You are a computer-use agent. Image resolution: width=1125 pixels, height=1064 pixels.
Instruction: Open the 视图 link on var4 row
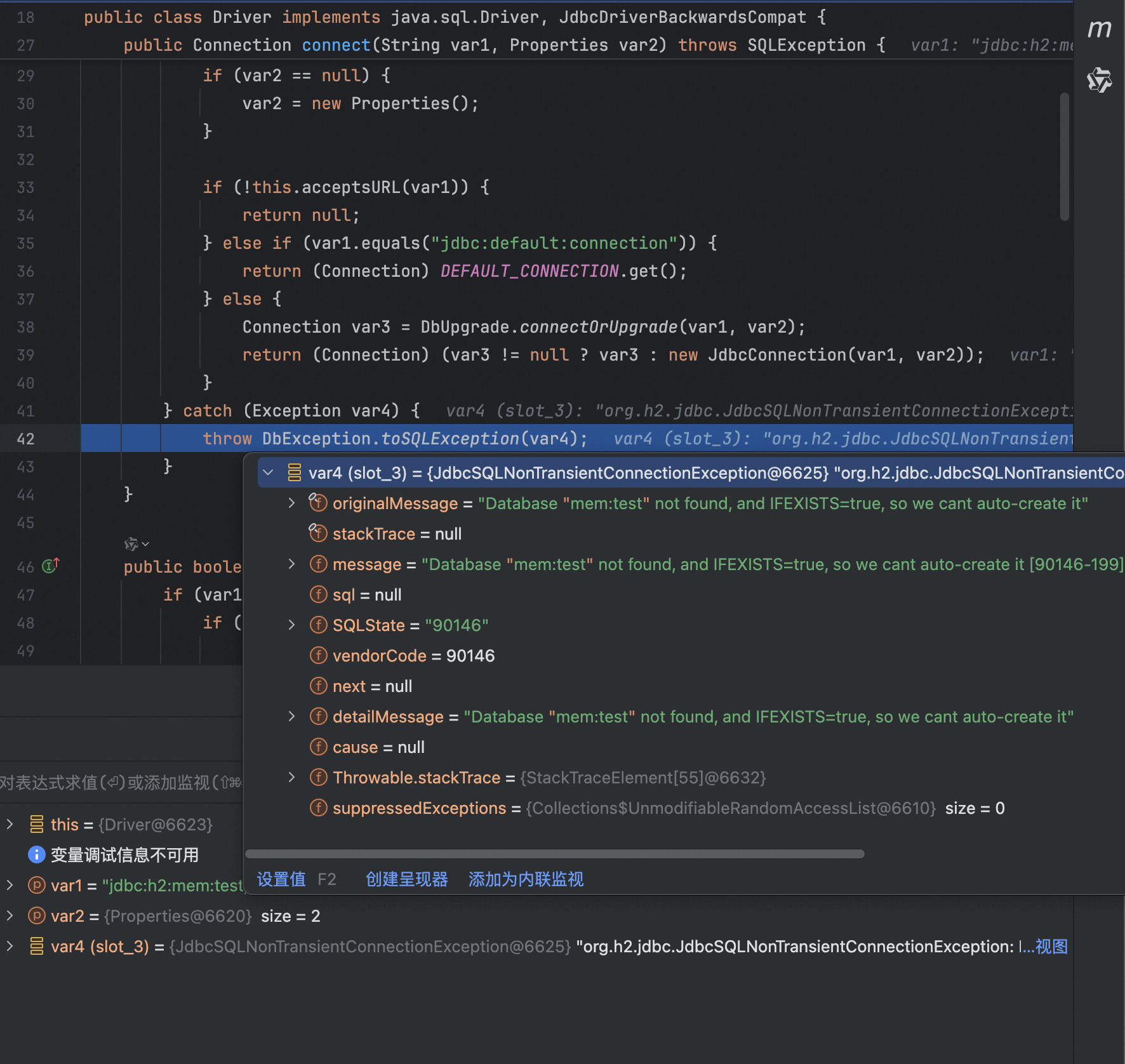(1051, 946)
